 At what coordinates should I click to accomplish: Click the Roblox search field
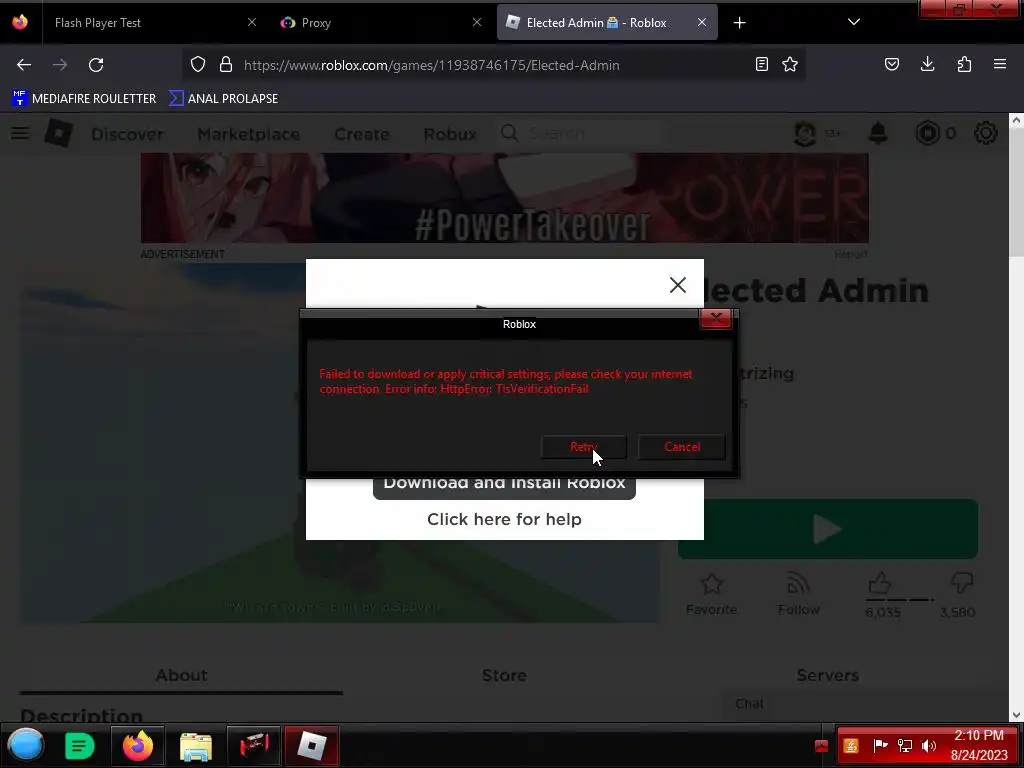point(580,133)
